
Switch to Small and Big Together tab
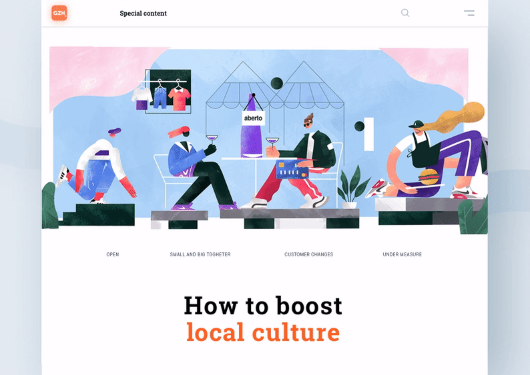[x=200, y=254]
